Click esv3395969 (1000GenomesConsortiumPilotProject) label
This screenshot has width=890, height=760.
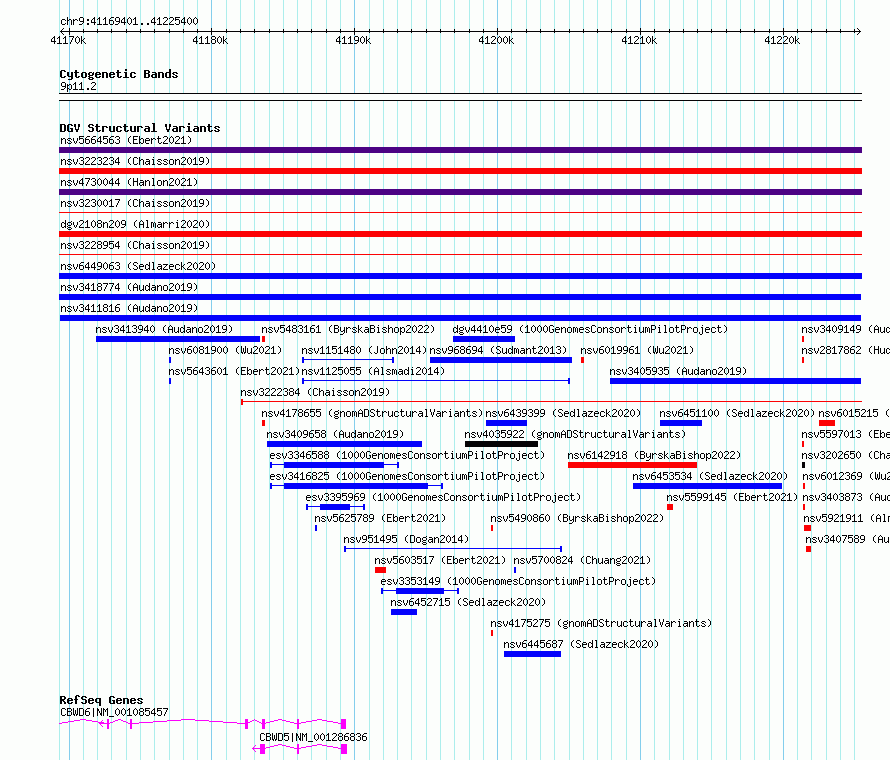coord(443,497)
